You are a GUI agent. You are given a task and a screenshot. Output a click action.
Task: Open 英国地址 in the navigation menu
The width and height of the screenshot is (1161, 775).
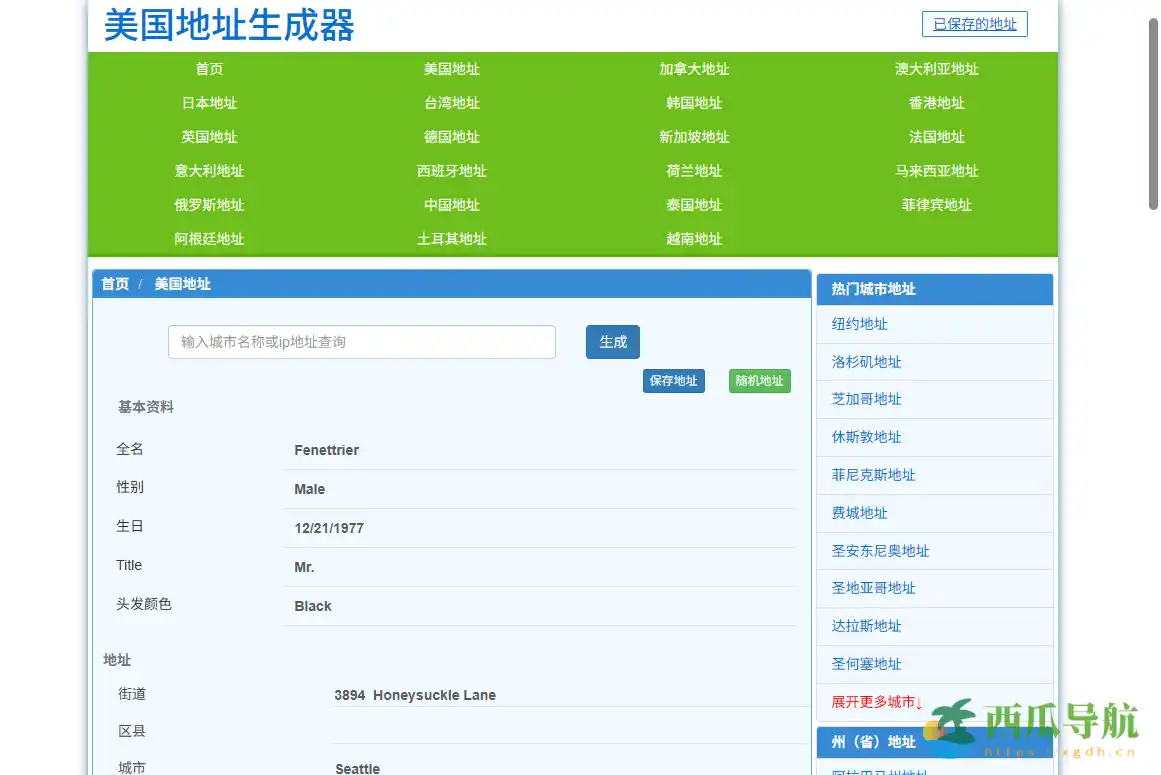(209, 137)
